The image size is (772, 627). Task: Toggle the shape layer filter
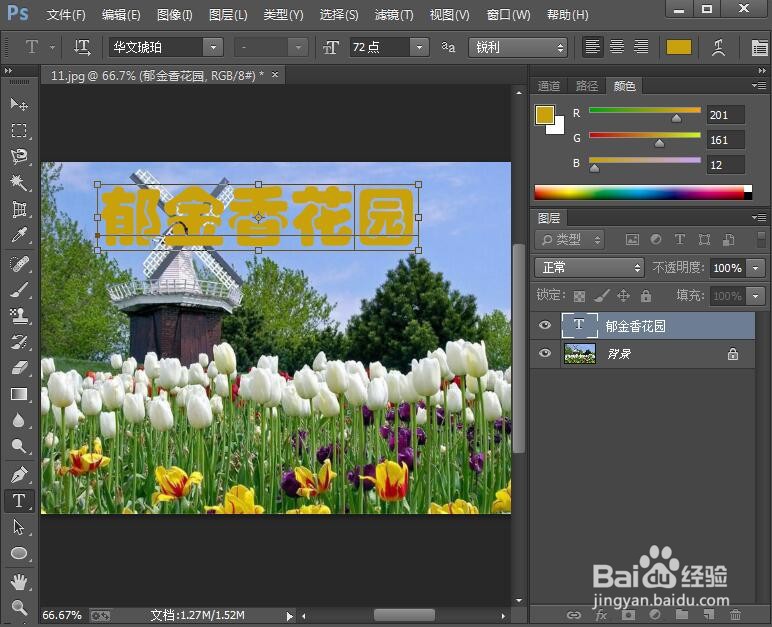click(704, 240)
